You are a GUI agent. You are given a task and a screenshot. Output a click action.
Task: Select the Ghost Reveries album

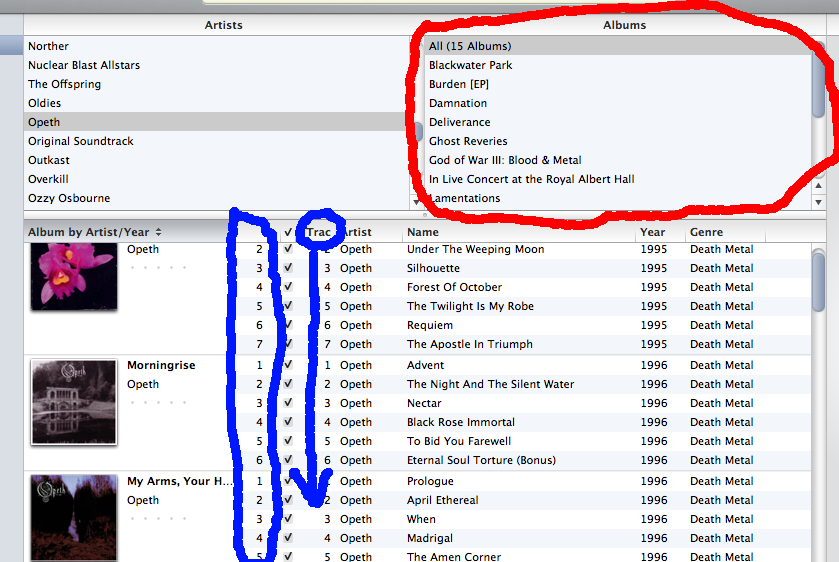[618, 141]
